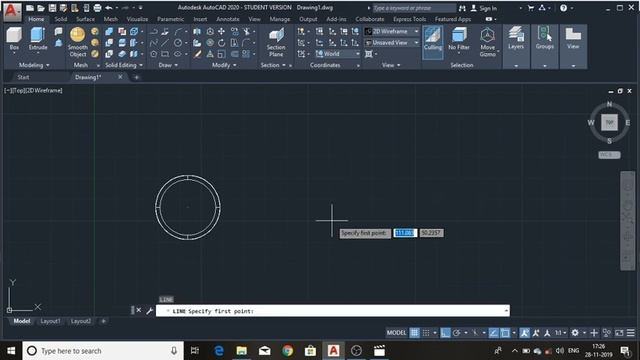Screen dimensions: 640x360
Task: Click the Sign In button
Action: point(484,8)
